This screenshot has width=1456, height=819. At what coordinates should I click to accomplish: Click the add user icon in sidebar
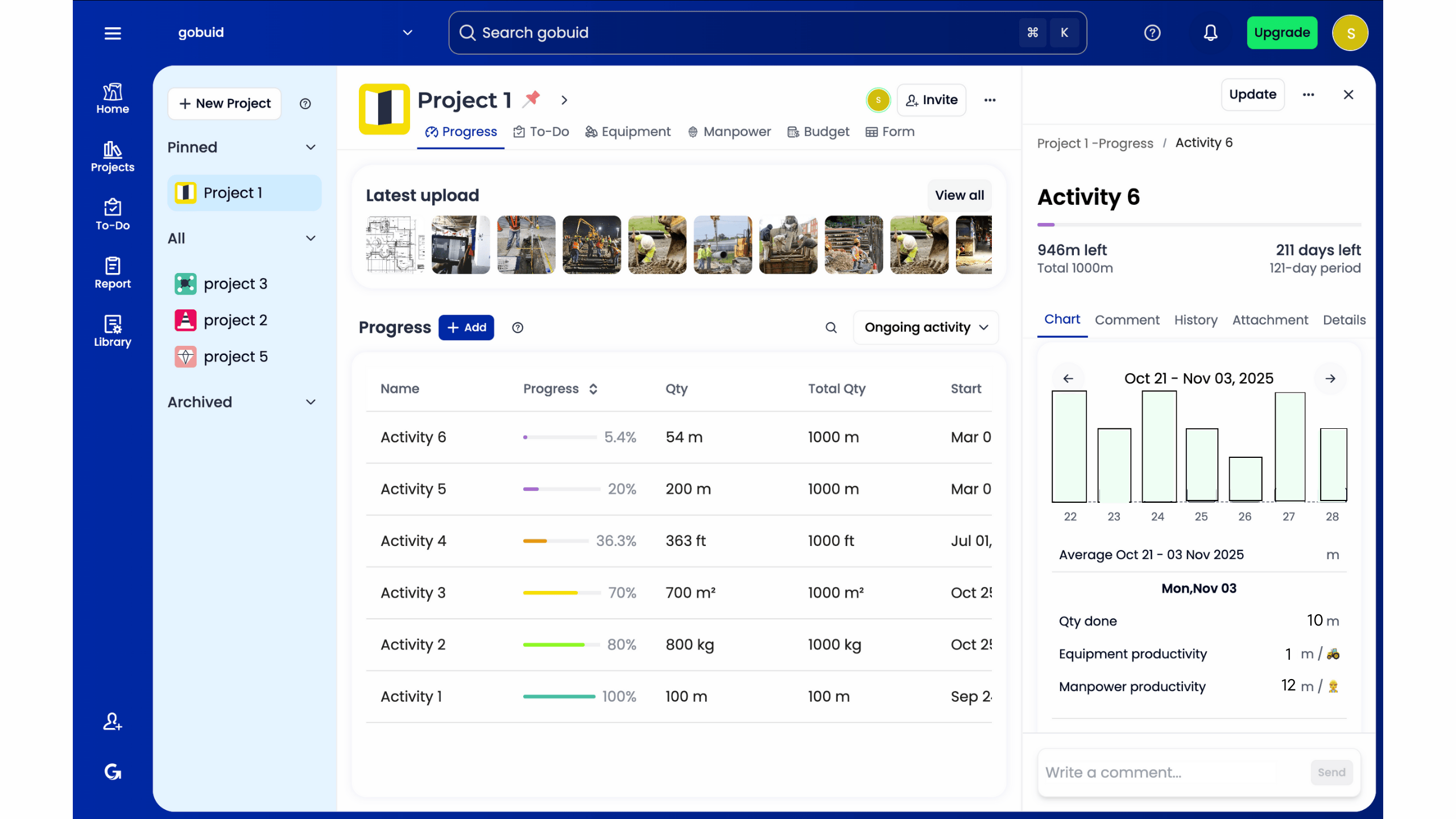click(113, 722)
